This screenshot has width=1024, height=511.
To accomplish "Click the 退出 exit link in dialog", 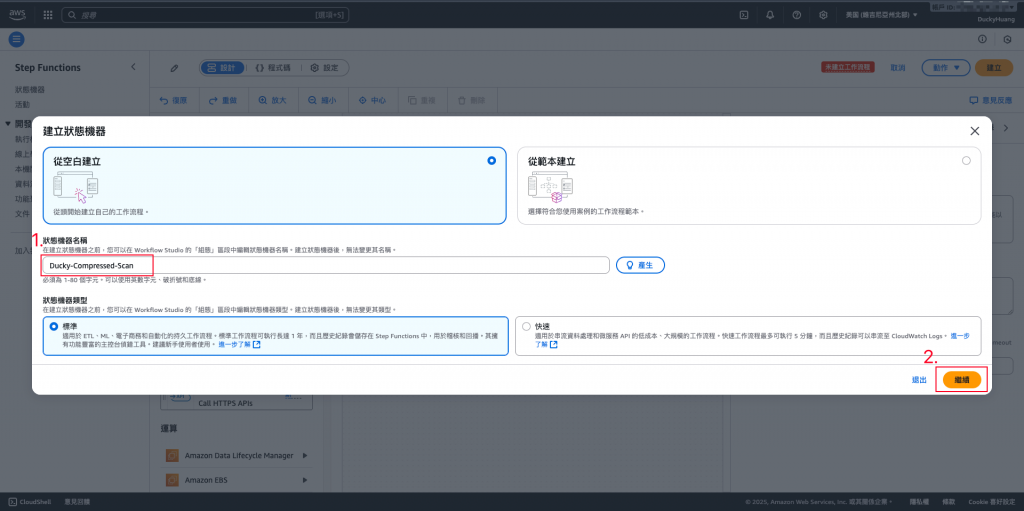I will point(919,380).
